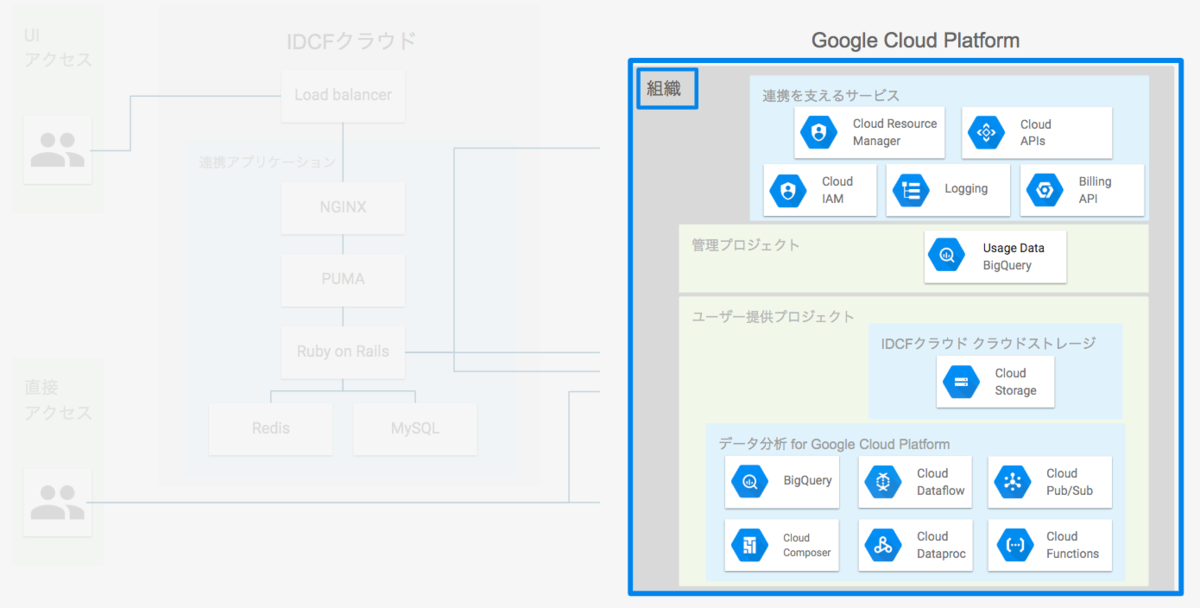Click the UI アクセス users icon
This screenshot has height=608, width=1200.
57,150
